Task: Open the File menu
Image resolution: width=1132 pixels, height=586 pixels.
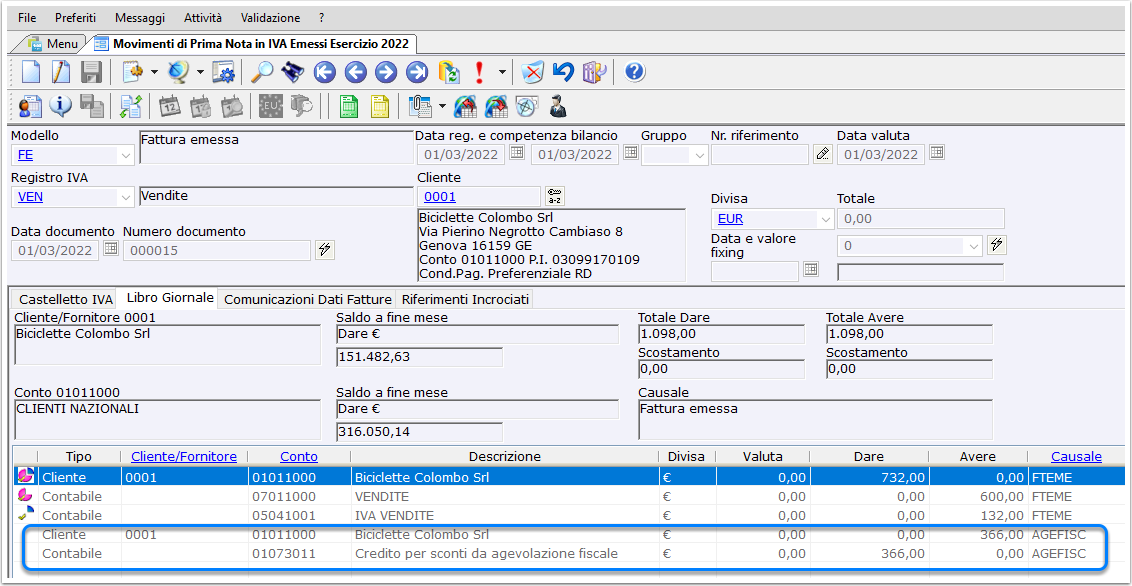Action: click(27, 17)
